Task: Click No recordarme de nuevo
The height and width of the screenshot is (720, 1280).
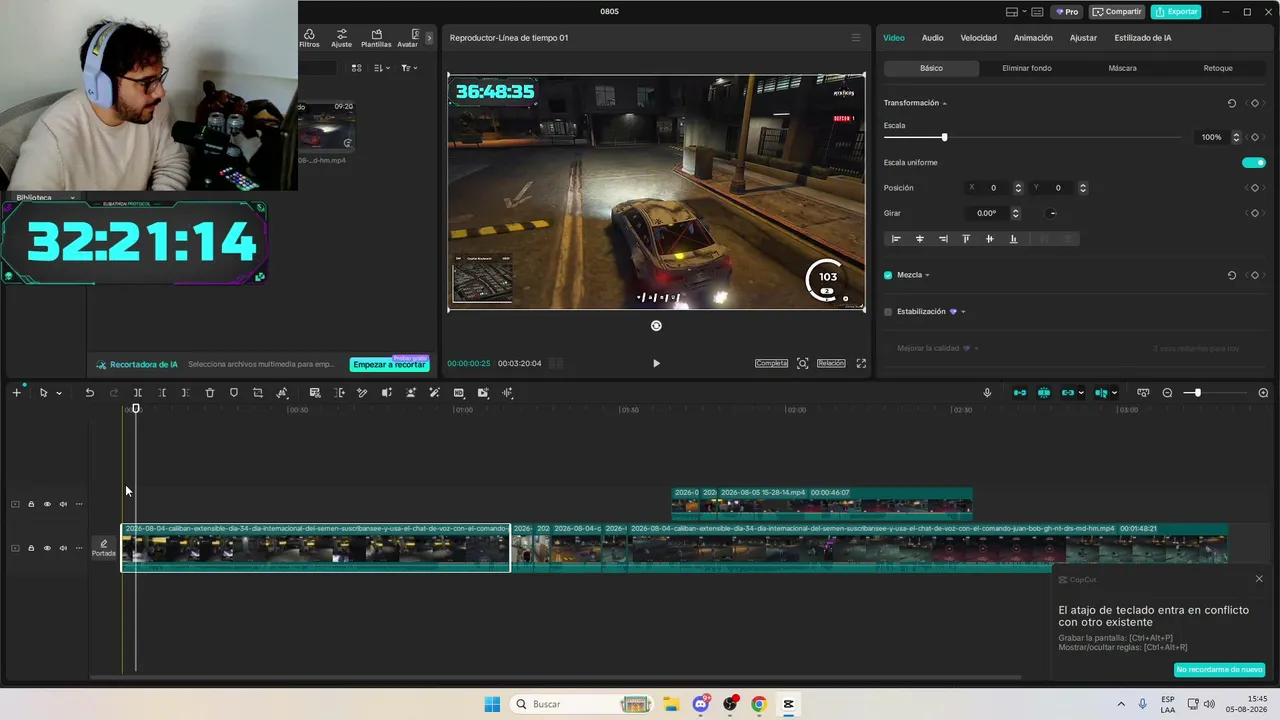Action: (x=1219, y=669)
